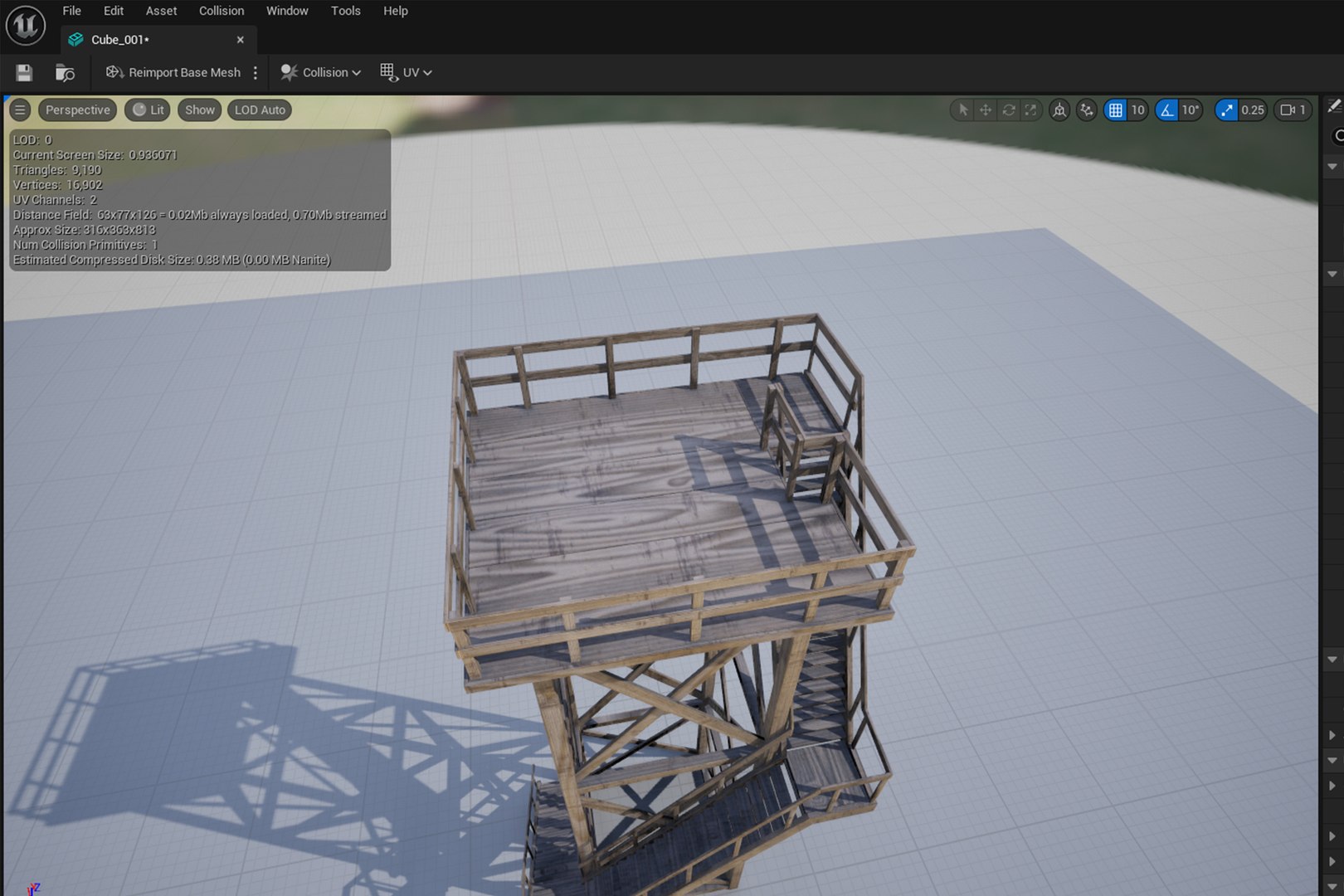Viewport: 1344px width, 896px height.
Task: Click the Unreal Engine logo icon
Action: point(26,25)
